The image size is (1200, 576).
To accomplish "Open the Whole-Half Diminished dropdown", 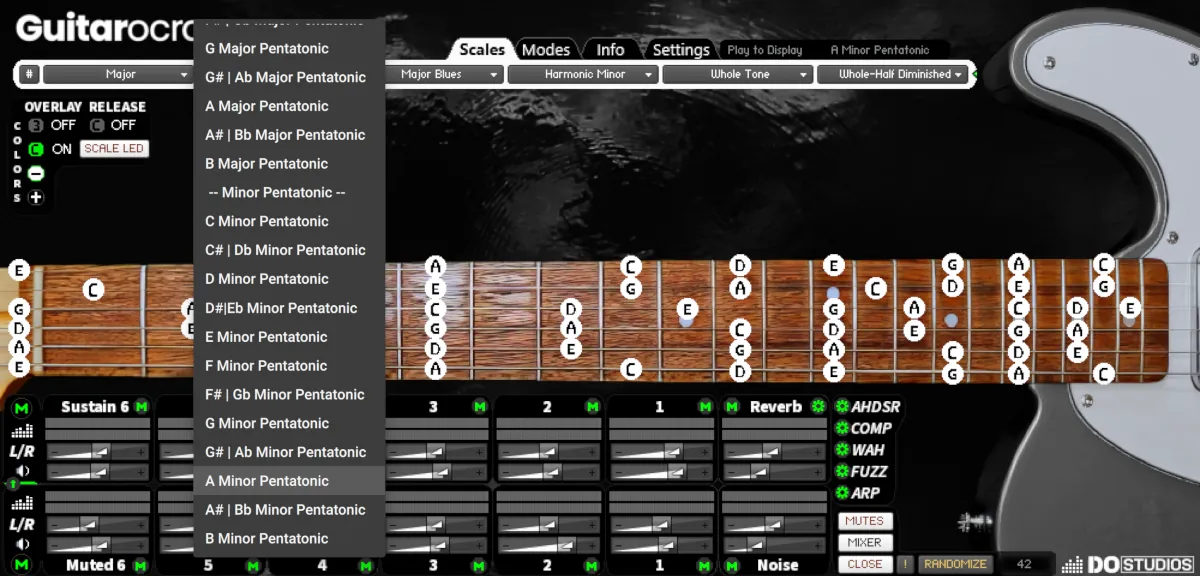I will [x=892, y=74].
